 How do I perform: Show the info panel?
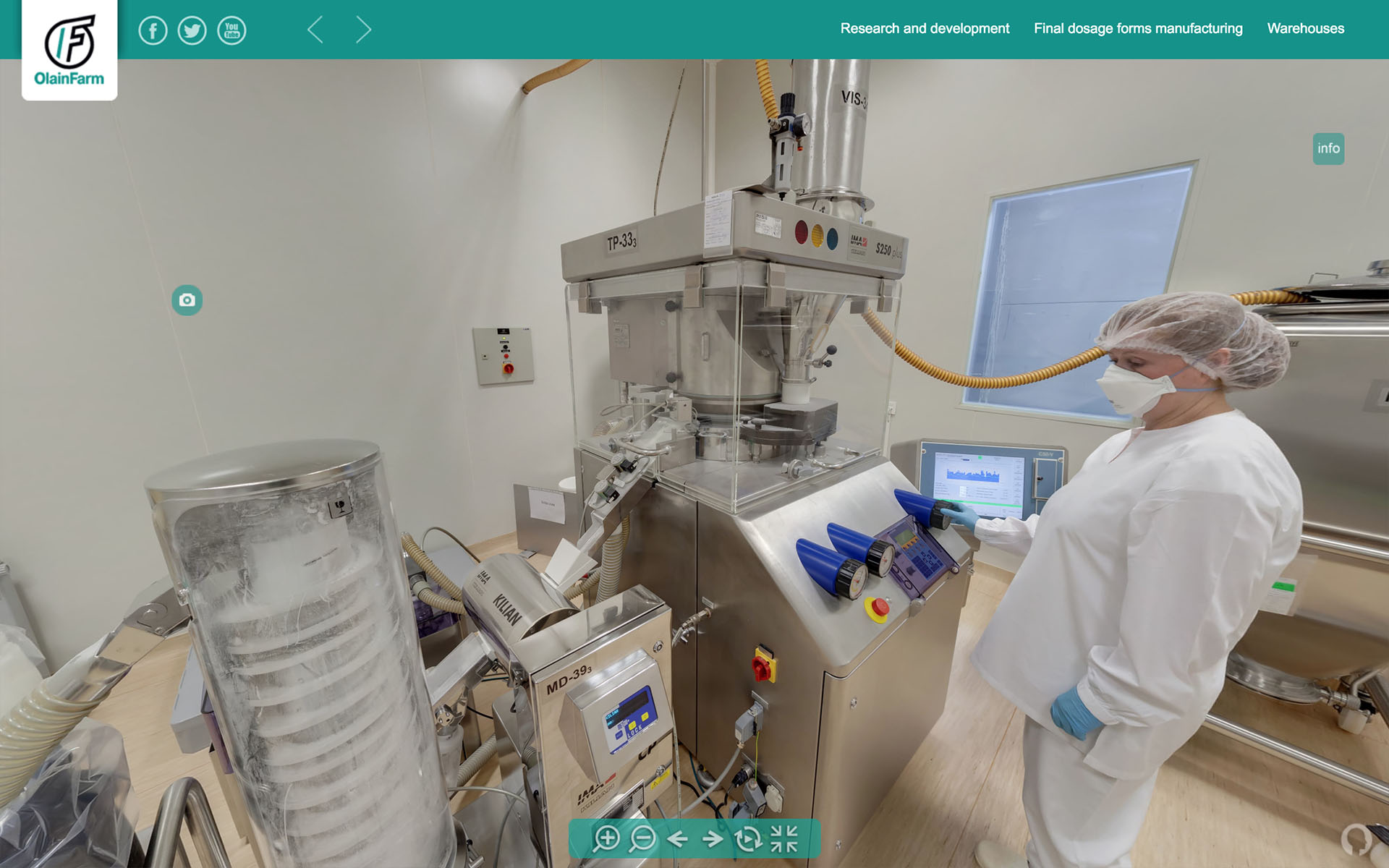coord(1328,148)
